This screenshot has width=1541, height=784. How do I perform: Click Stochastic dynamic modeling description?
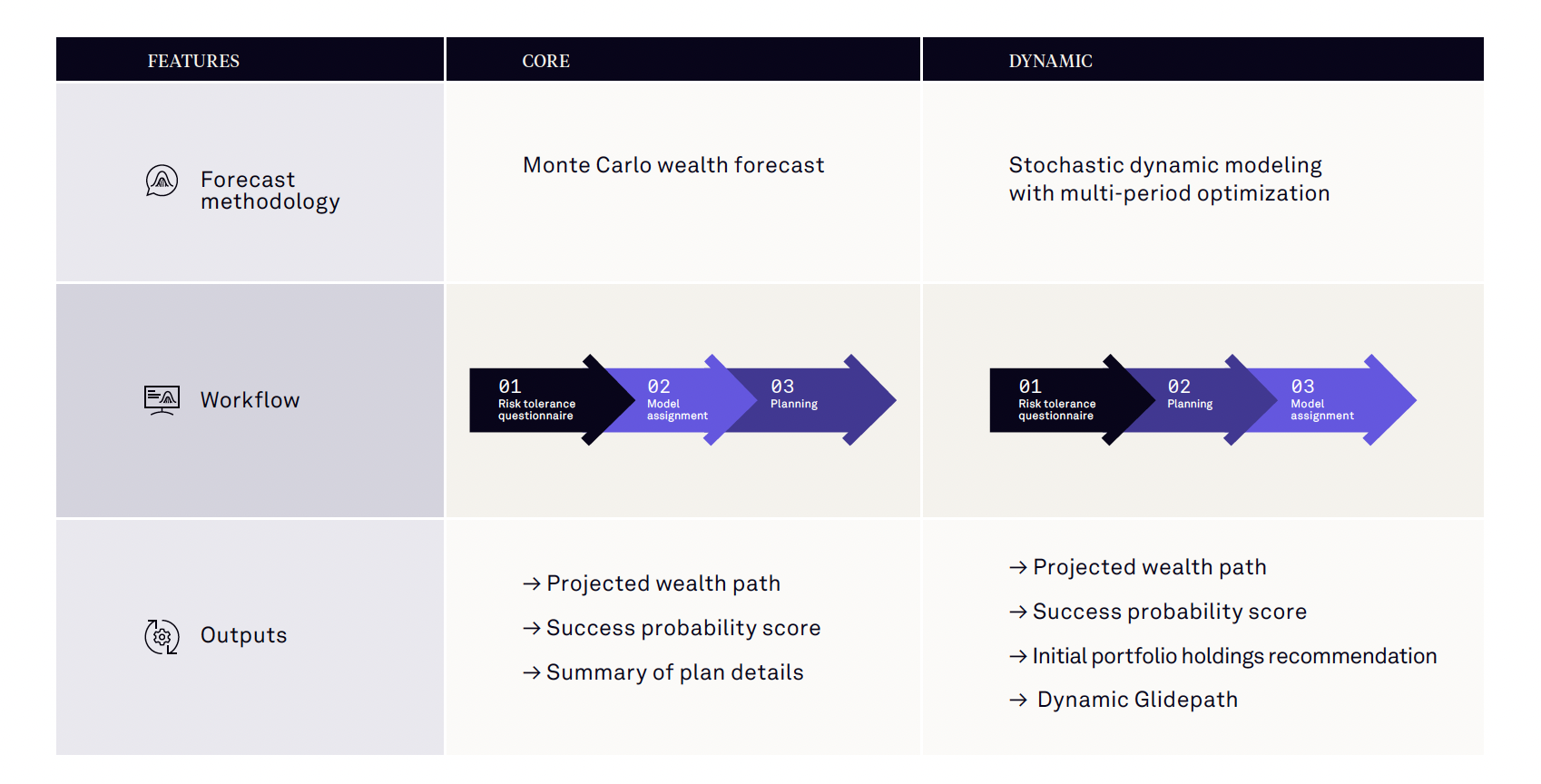click(x=1169, y=179)
